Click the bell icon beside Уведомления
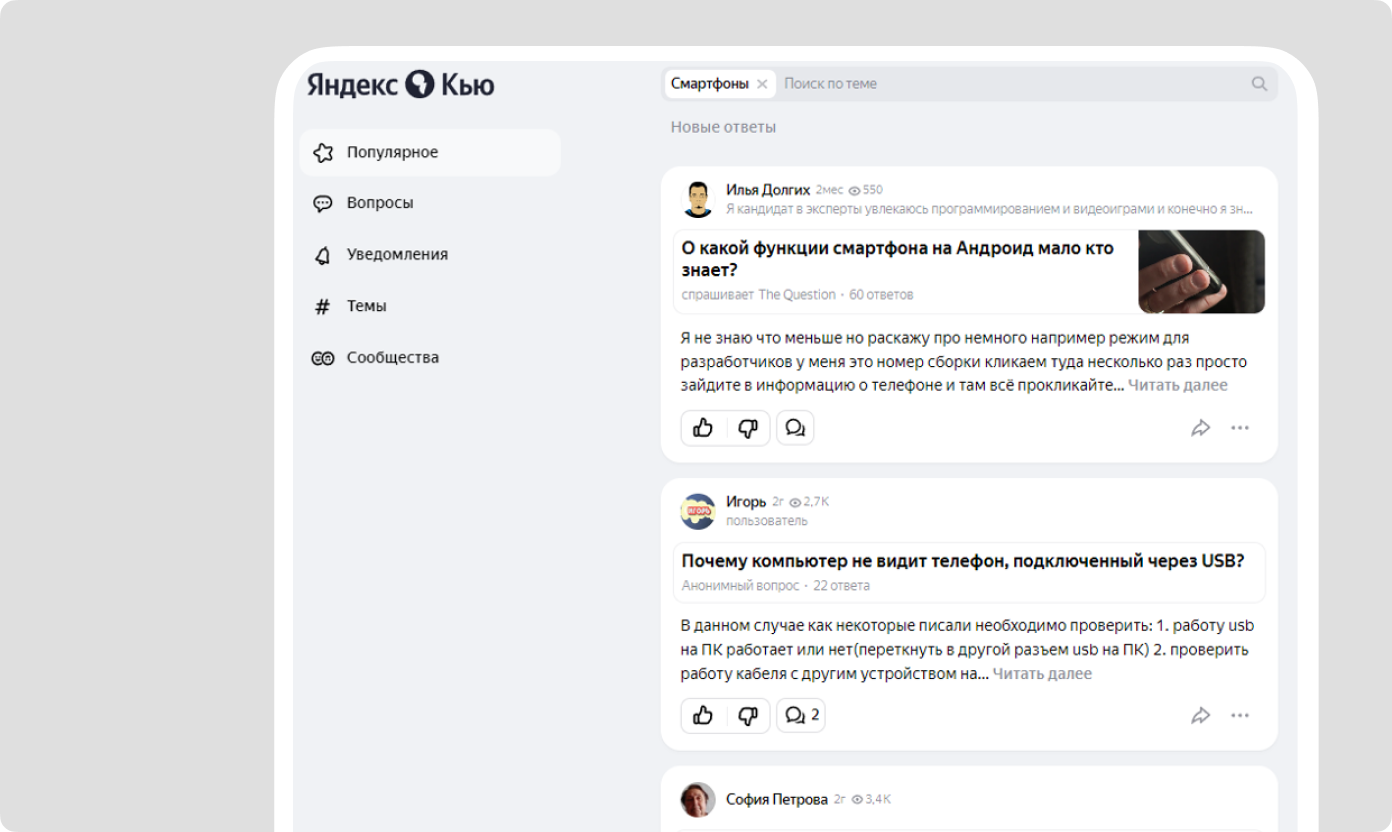1392x832 pixels. coord(323,255)
